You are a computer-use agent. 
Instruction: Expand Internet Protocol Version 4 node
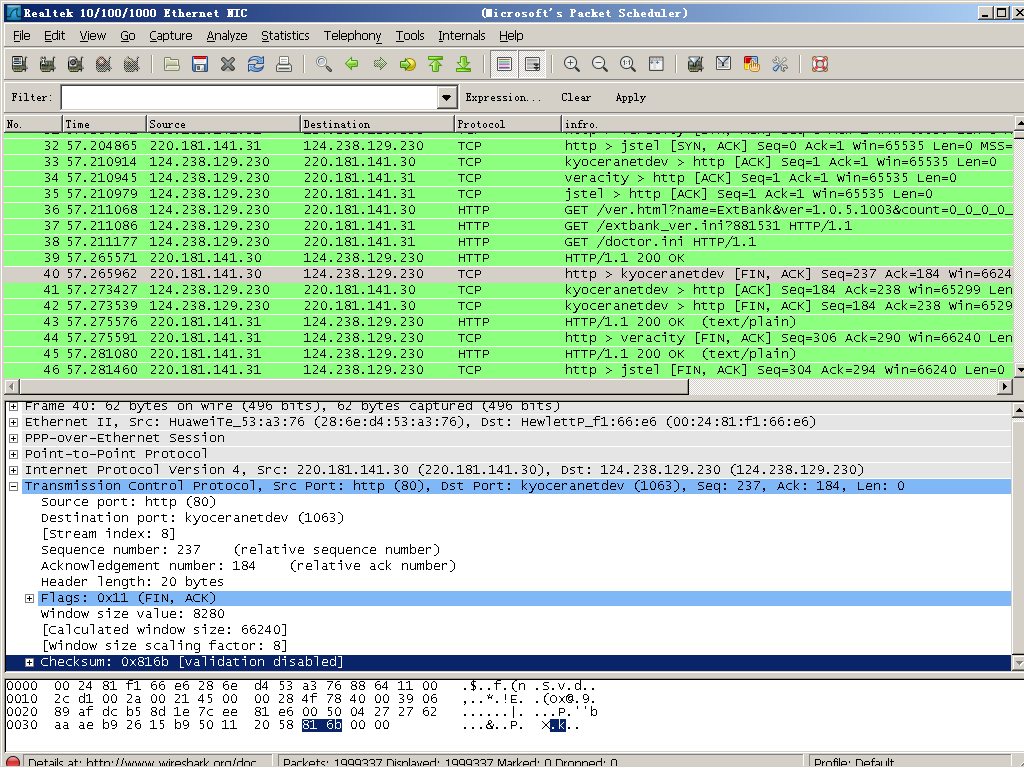pos(13,470)
